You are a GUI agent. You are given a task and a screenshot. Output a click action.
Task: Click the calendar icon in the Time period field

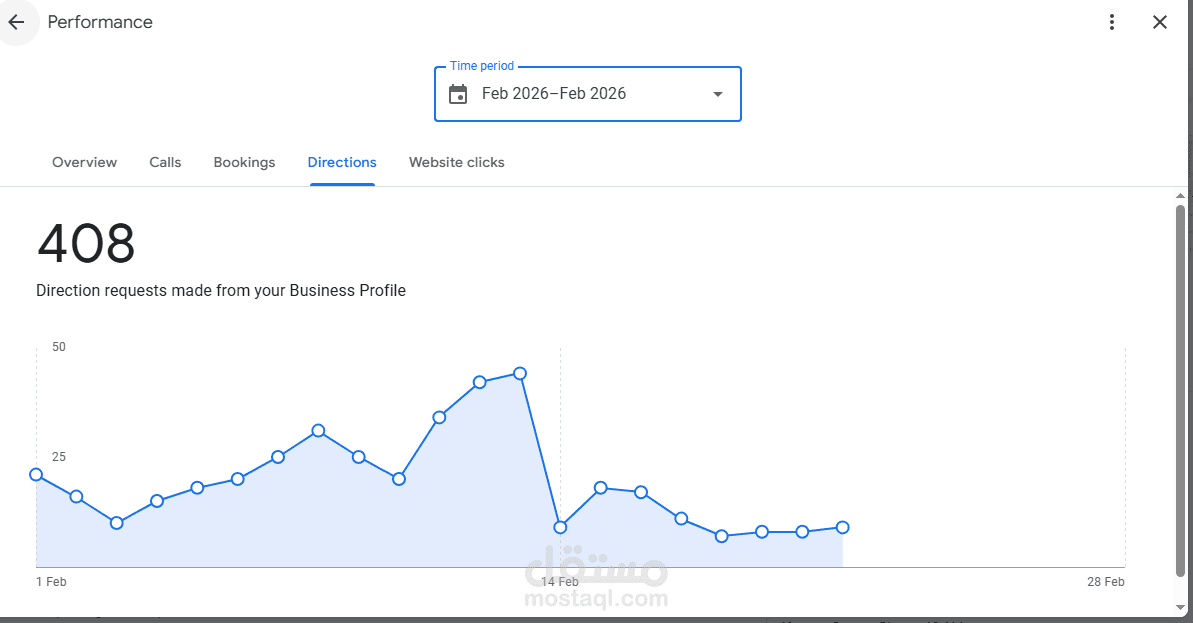(458, 93)
